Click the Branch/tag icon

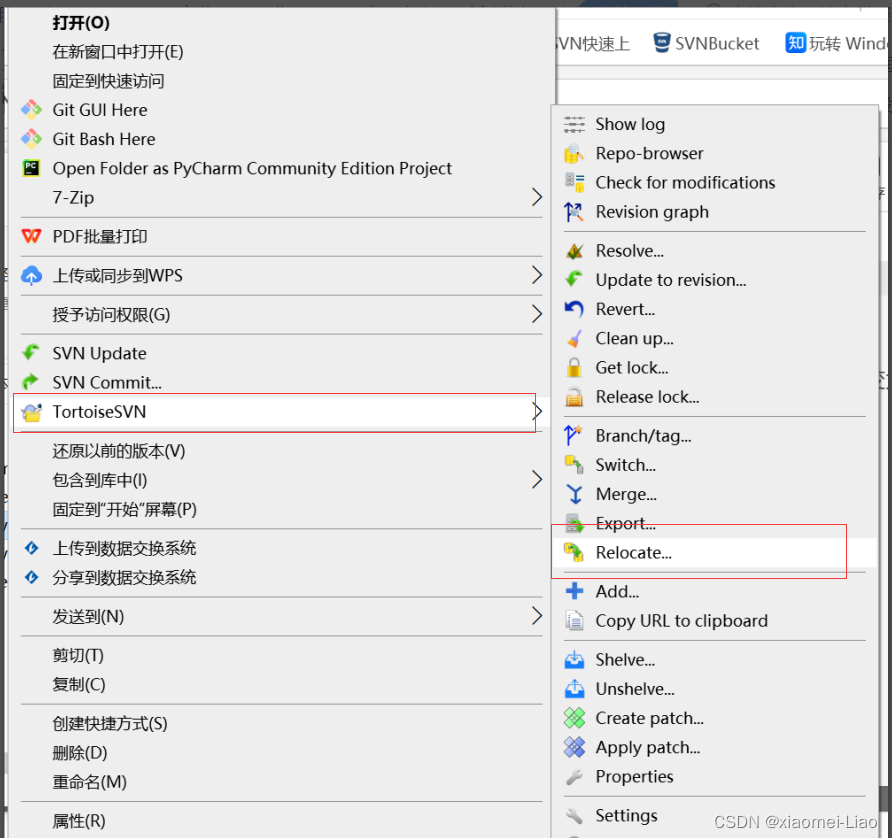pos(574,436)
